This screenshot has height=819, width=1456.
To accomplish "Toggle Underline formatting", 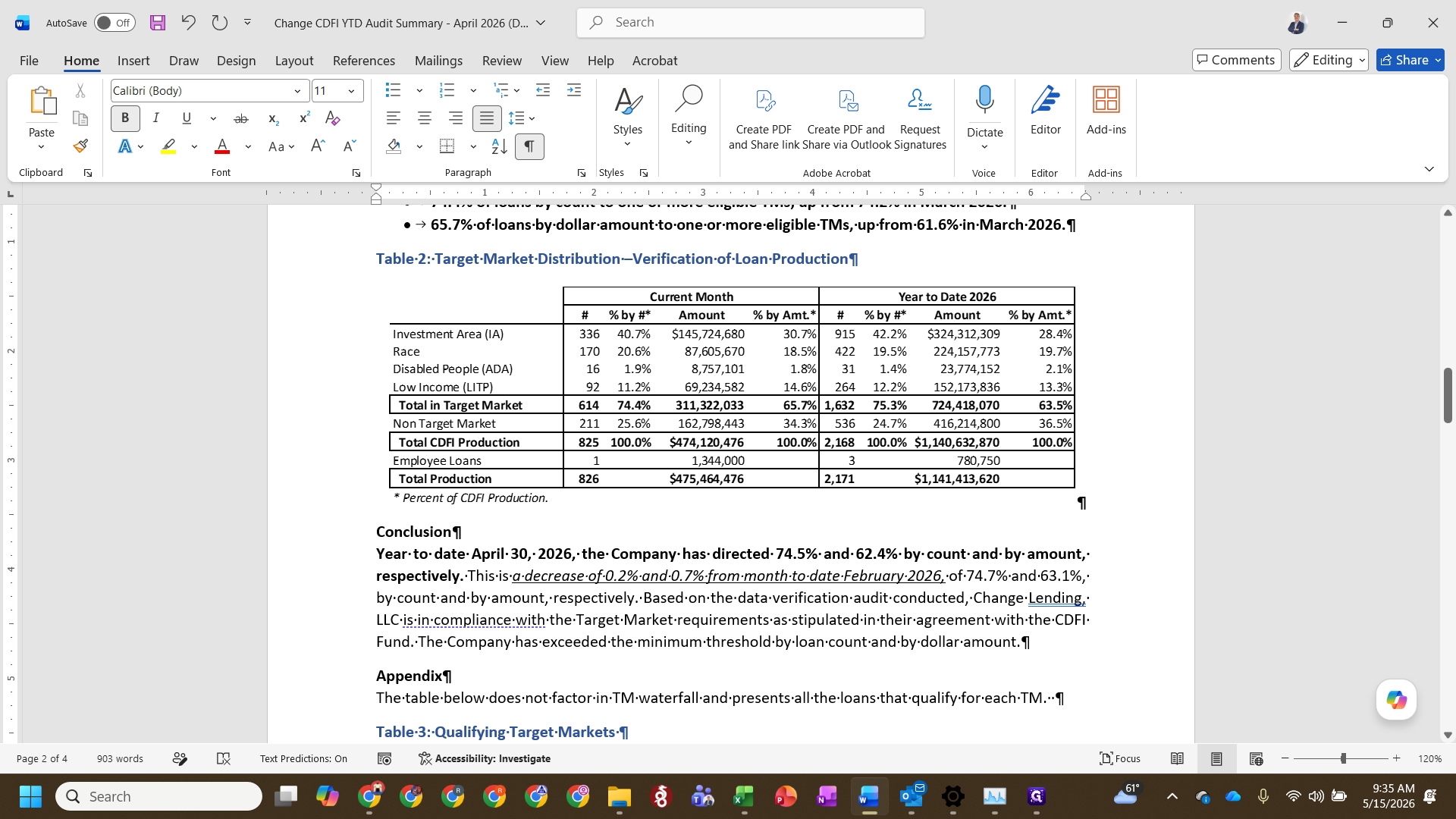I will [186, 118].
